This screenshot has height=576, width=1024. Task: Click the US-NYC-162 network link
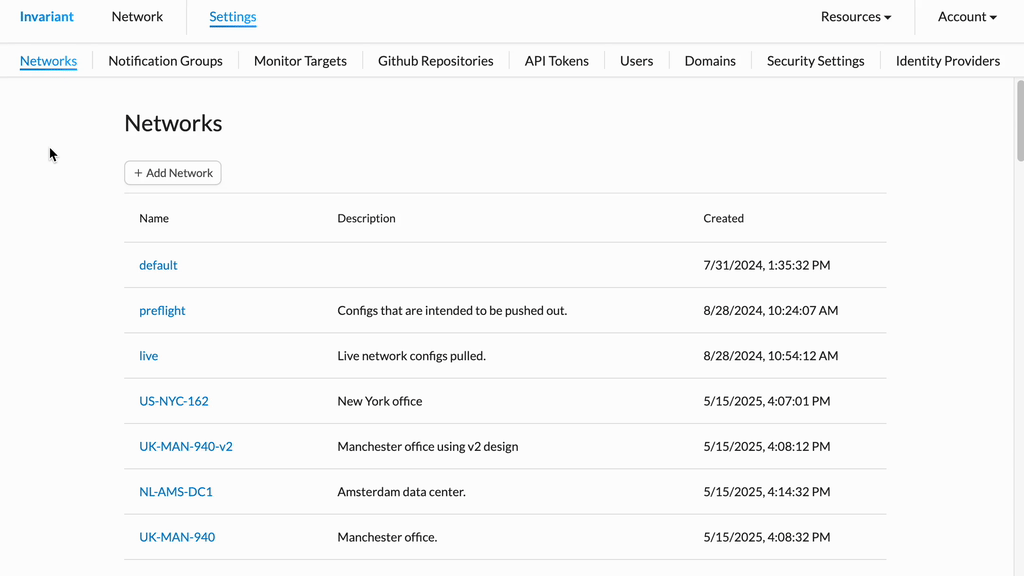(174, 401)
